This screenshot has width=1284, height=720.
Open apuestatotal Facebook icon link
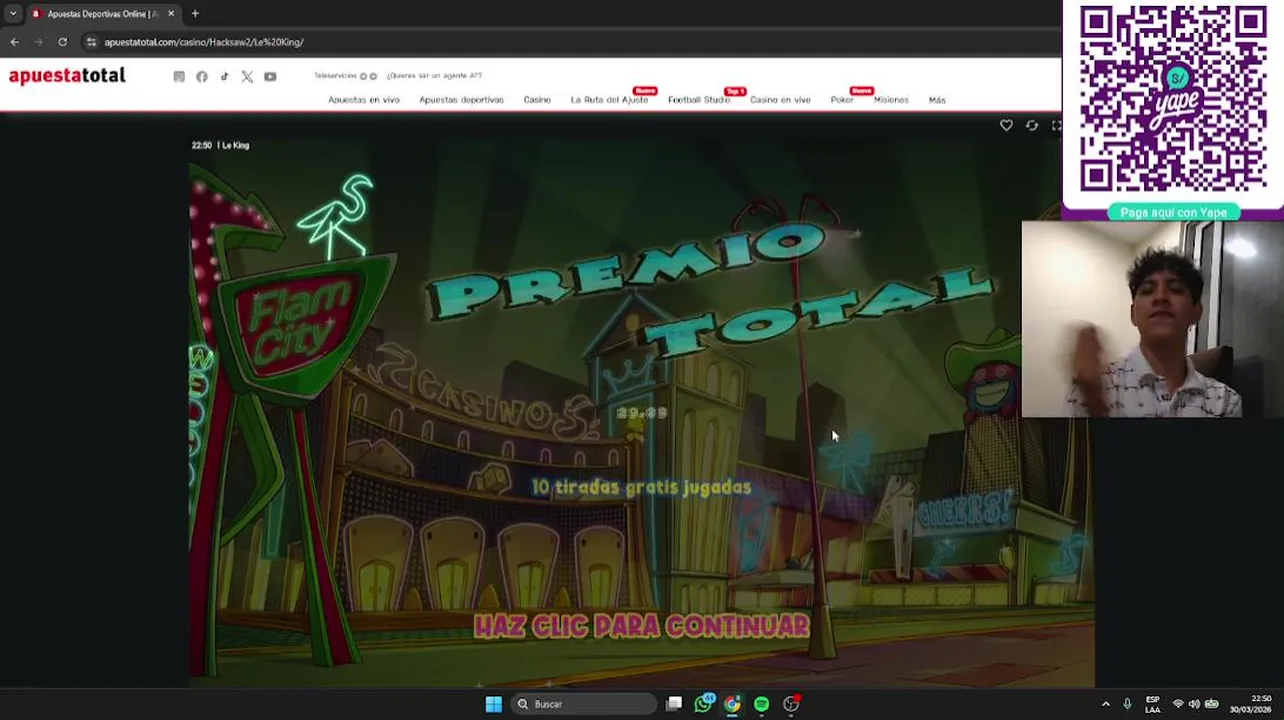pos(202,77)
